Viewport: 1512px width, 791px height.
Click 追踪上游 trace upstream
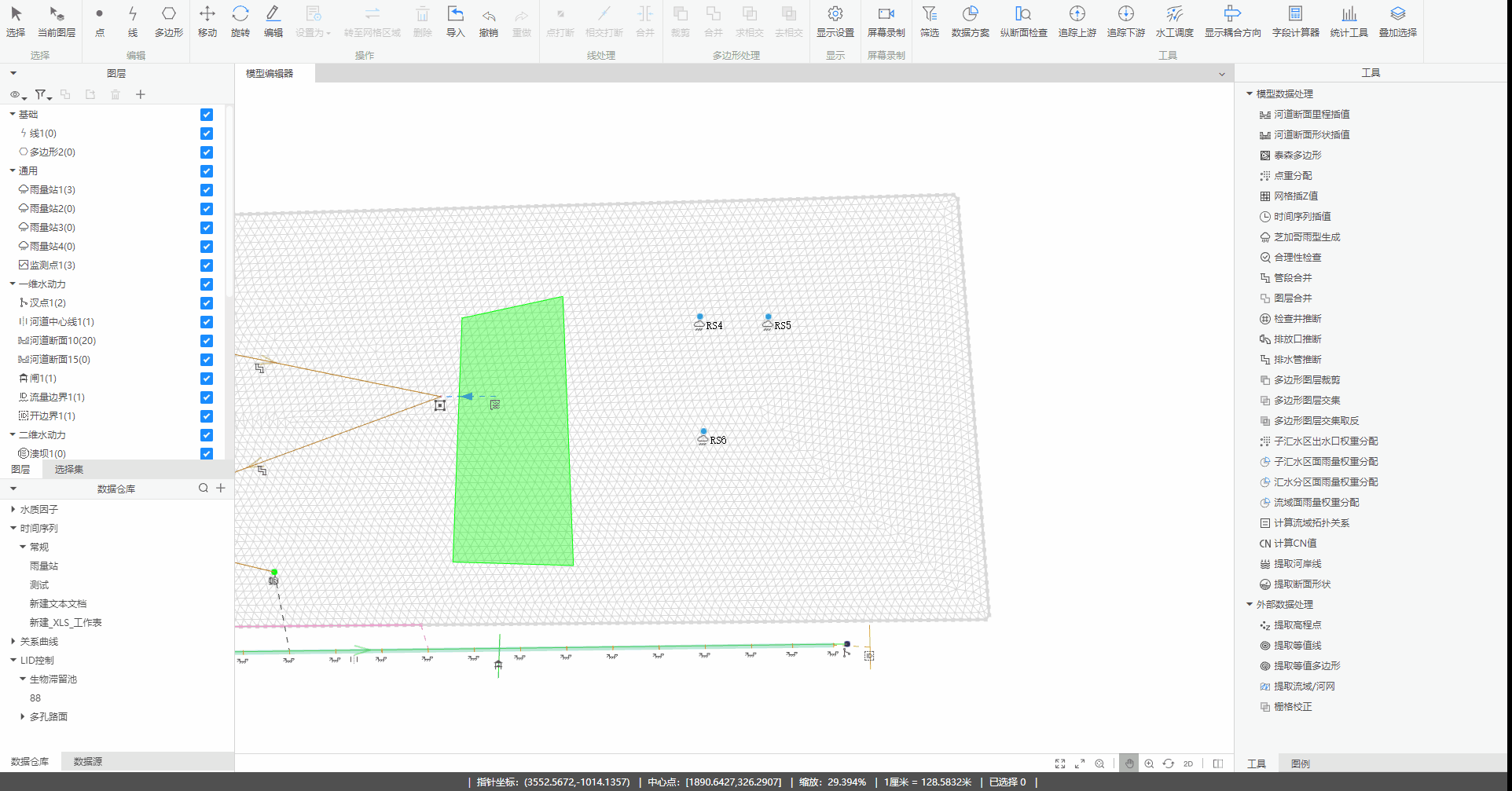tap(1077, 21)
